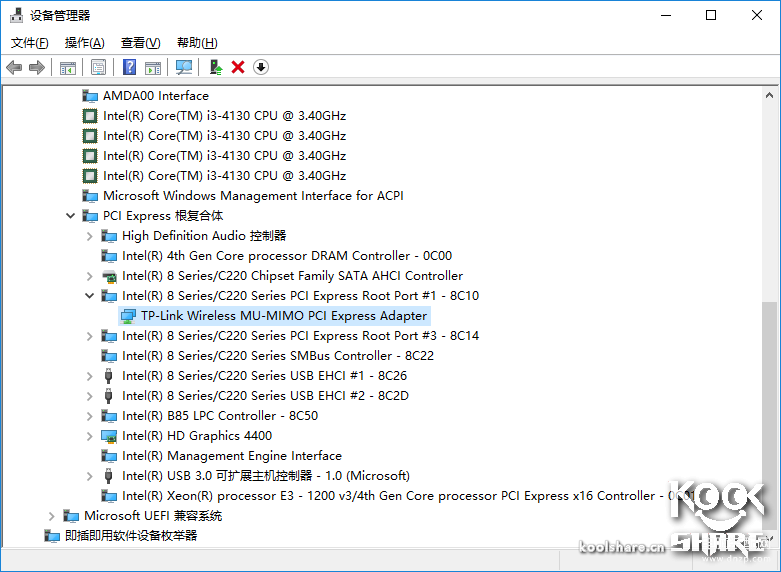The height and width of the screenshot is (572, 781).
Task: Expand High Definition Audio 控制器 node
Action: (x=89, y=236)
